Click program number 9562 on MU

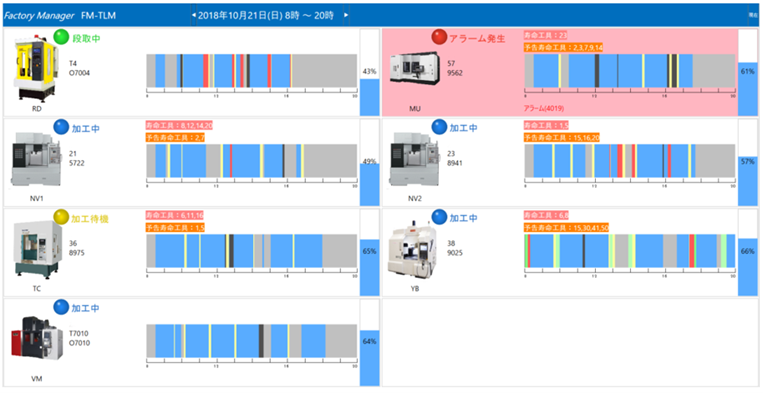point(455,73)
